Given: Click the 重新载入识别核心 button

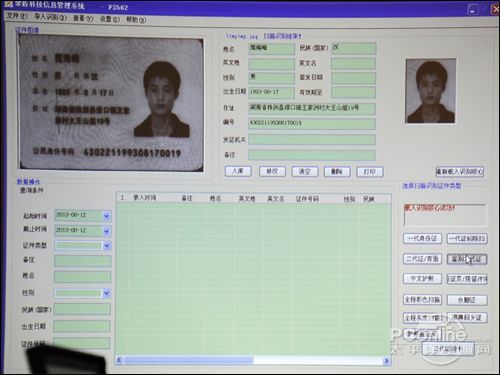Looking at the screenshot, I should pyautogui.click(x=460, y=171).
